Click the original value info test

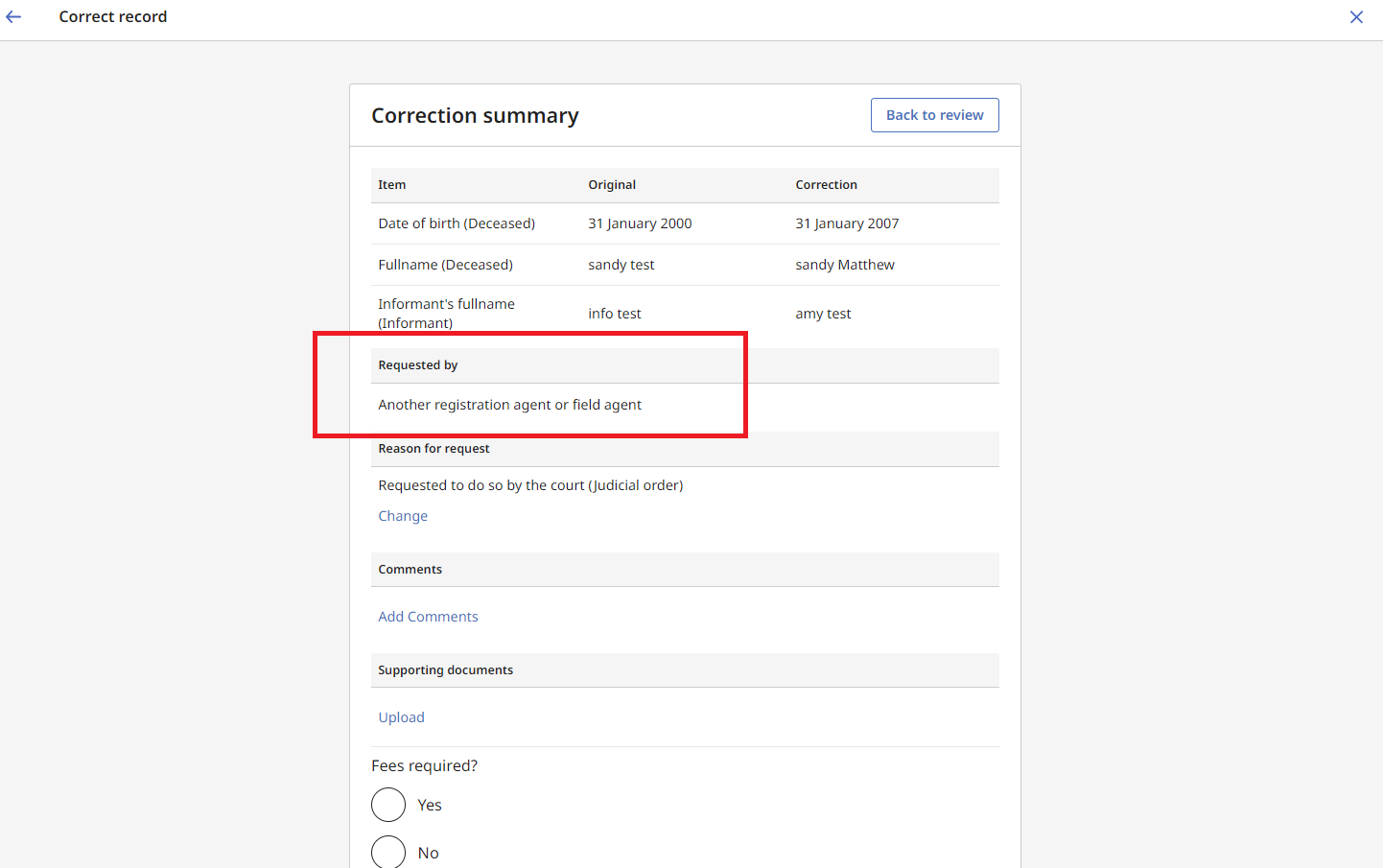[615, 313]
